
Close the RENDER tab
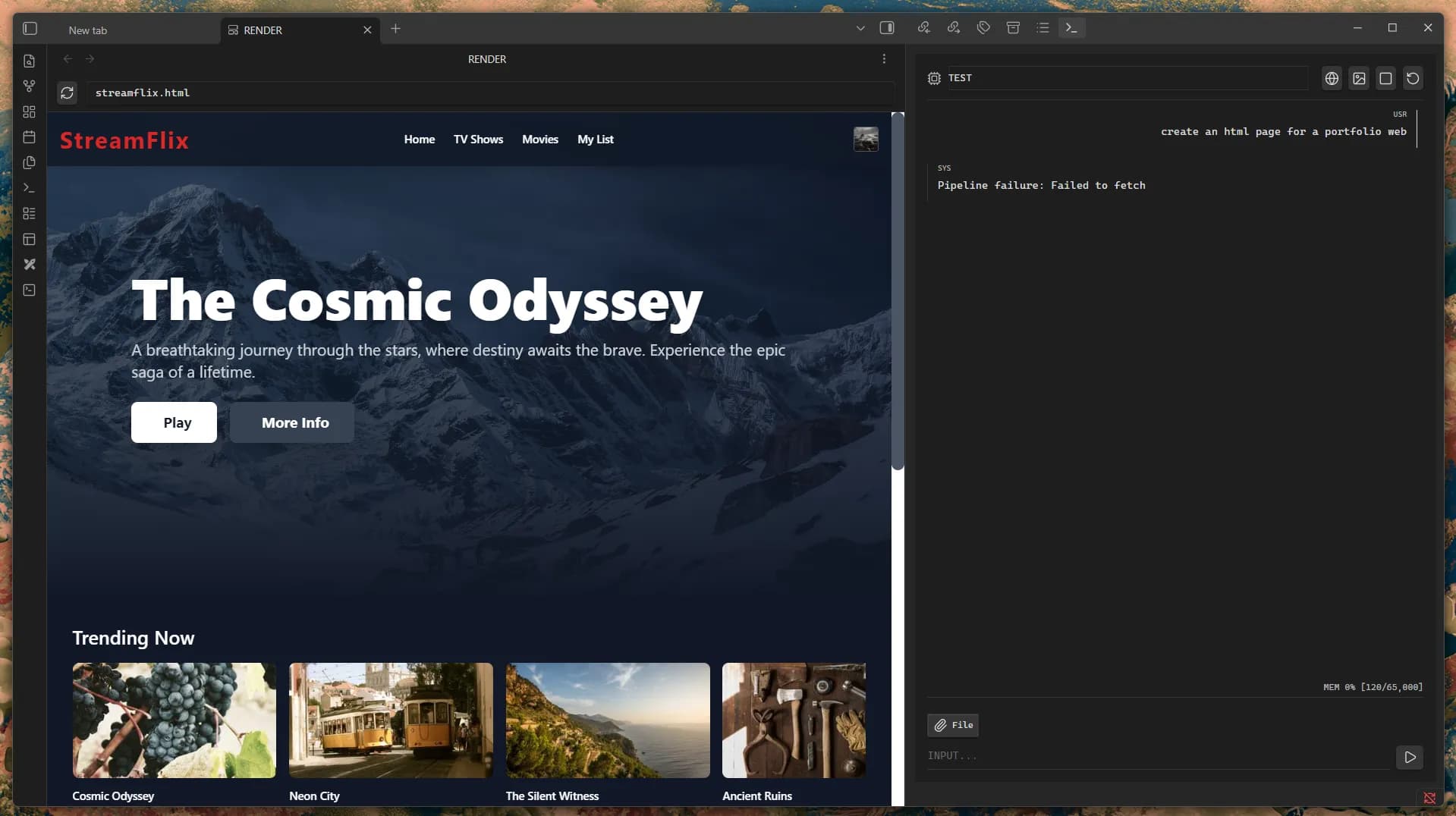(367, 30)
